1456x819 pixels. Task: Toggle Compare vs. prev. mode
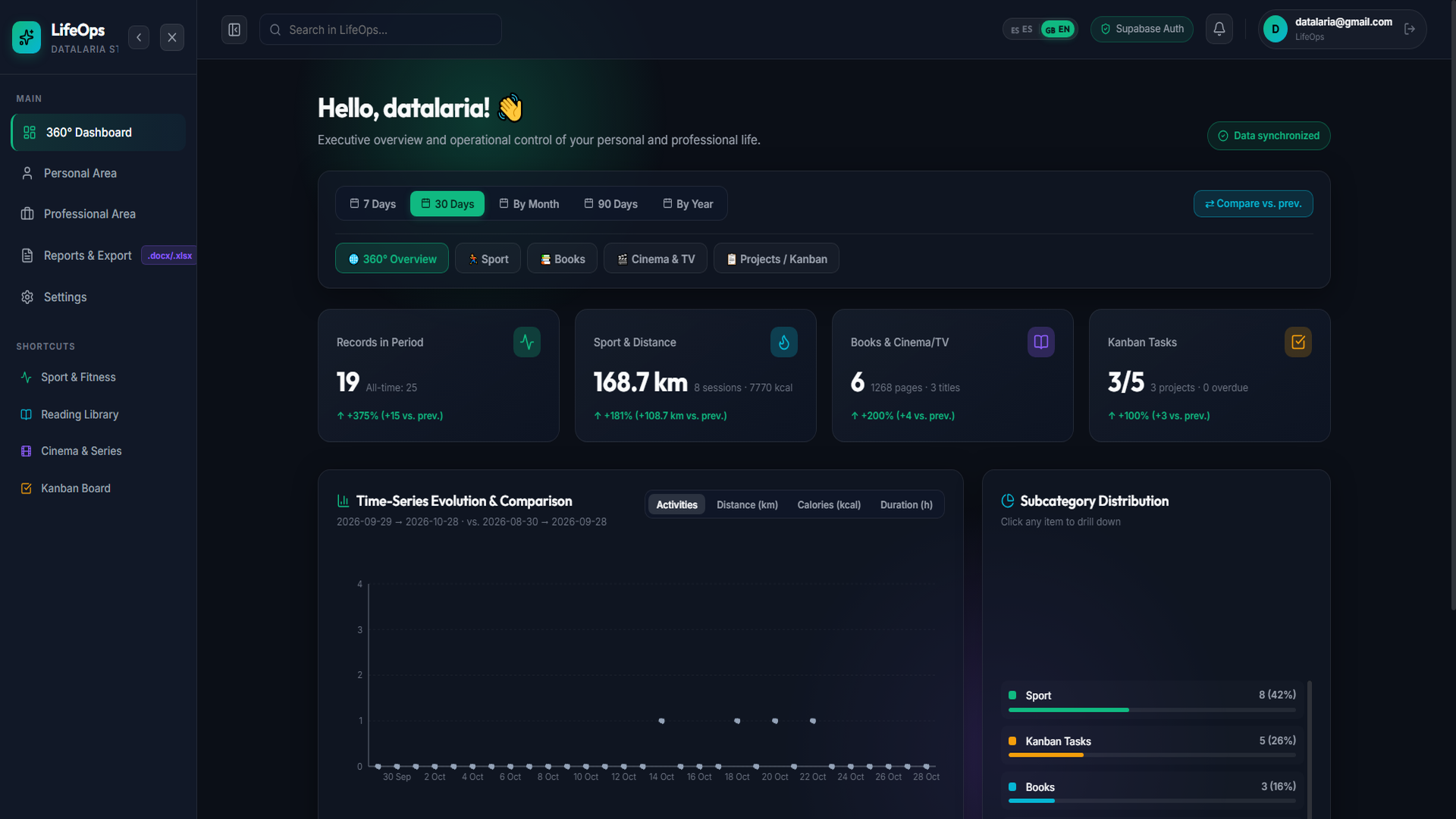1253,203
